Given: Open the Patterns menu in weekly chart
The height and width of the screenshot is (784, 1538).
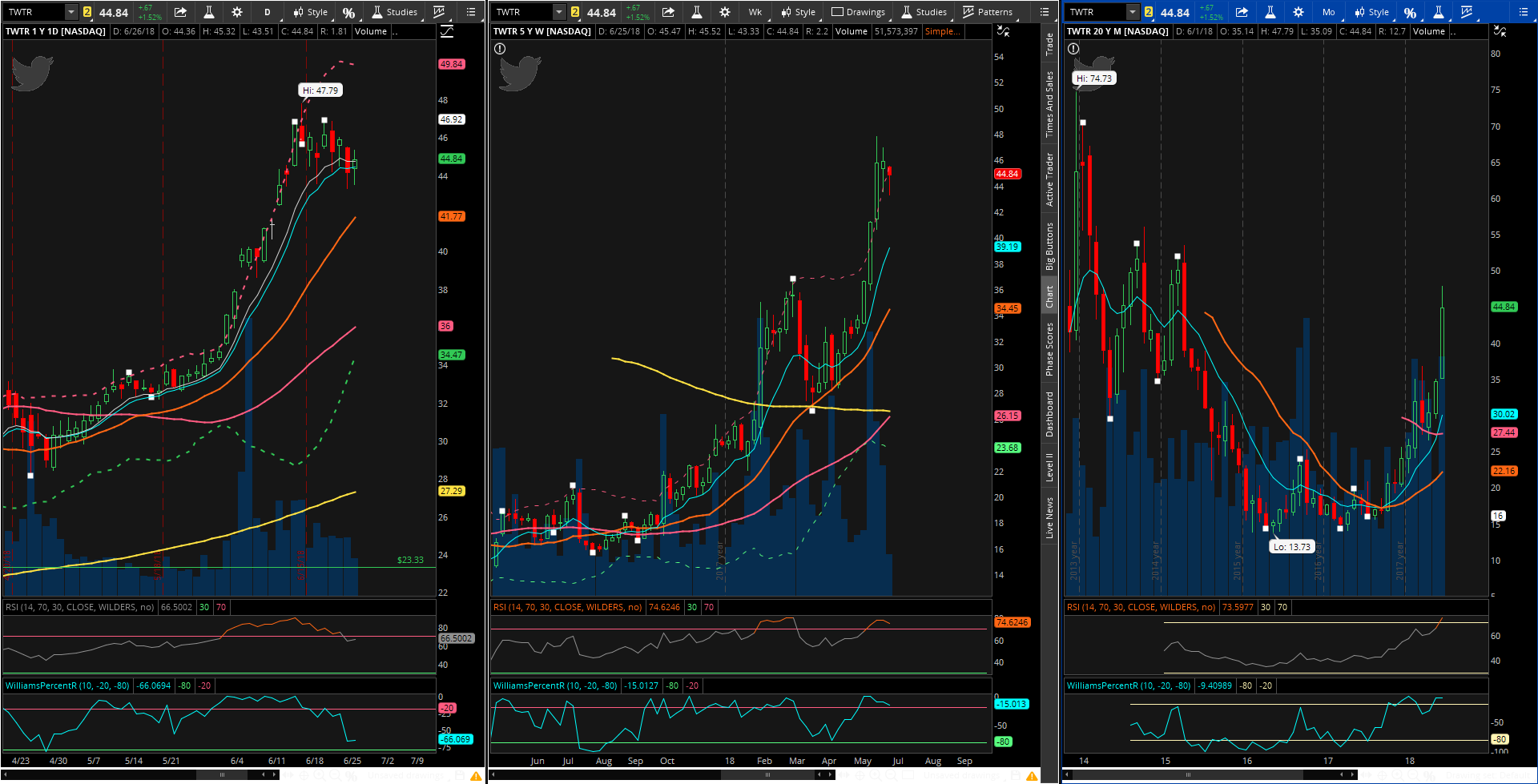Looking at the screenshot, I should pos(987,12).
